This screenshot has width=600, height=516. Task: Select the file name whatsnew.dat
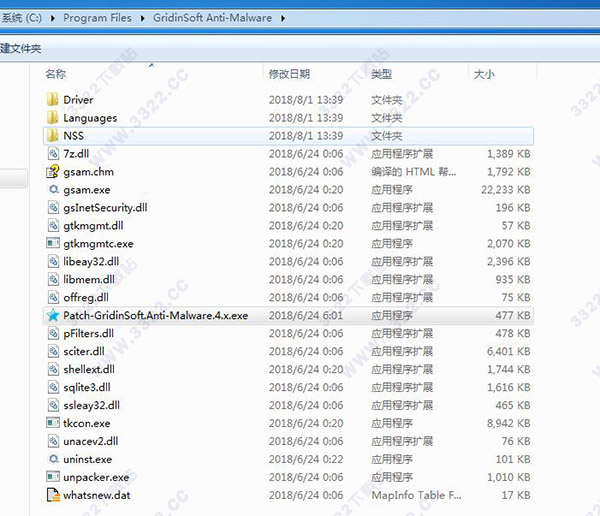pos(97,495)
